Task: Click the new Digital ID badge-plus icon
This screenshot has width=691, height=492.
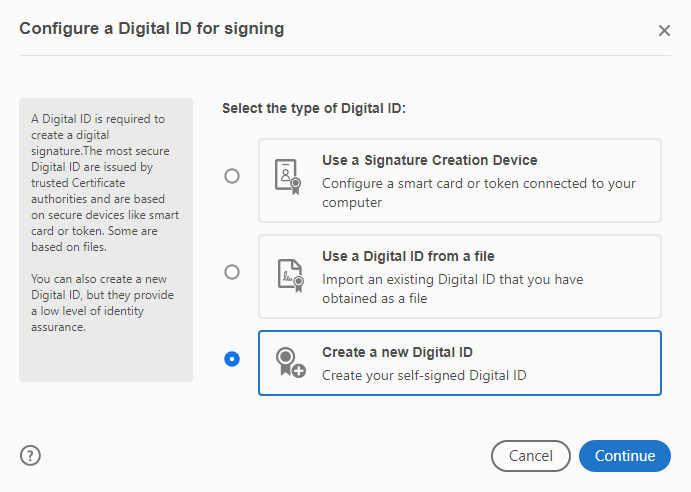Action: coord(288,364)
